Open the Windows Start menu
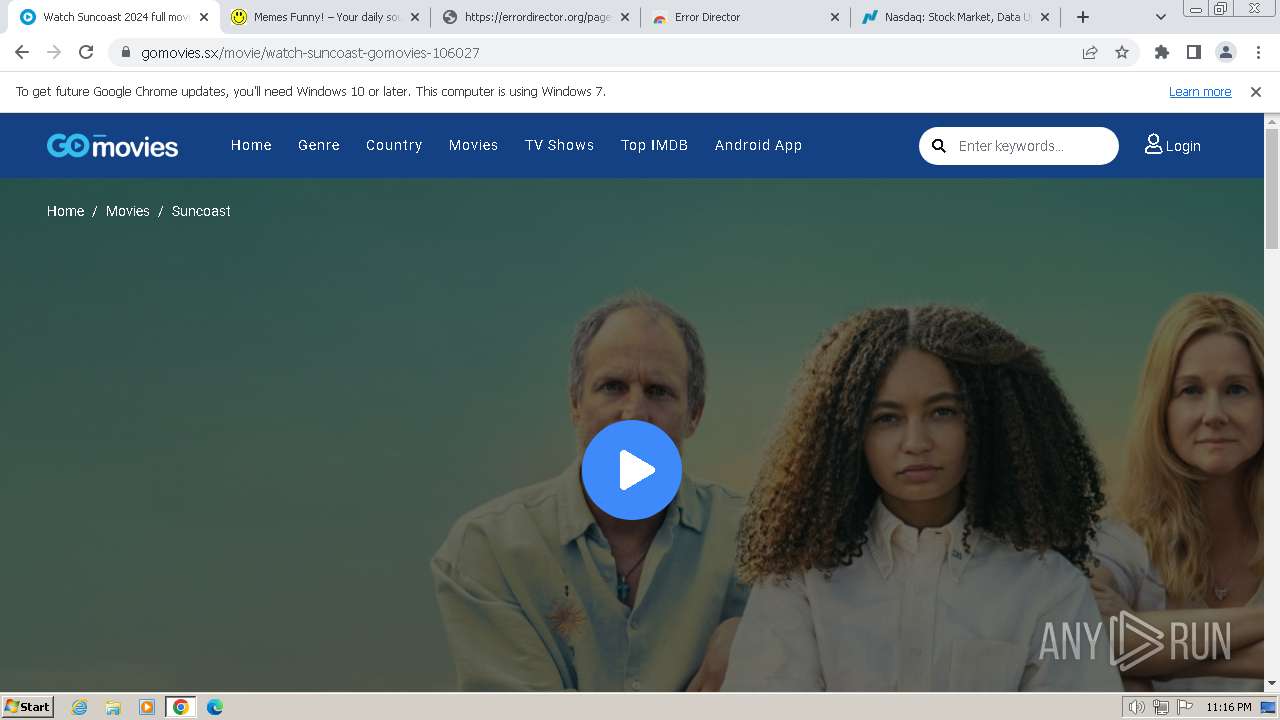The image size is (1280, 720). pyautogui.click(x=28, y=707)
